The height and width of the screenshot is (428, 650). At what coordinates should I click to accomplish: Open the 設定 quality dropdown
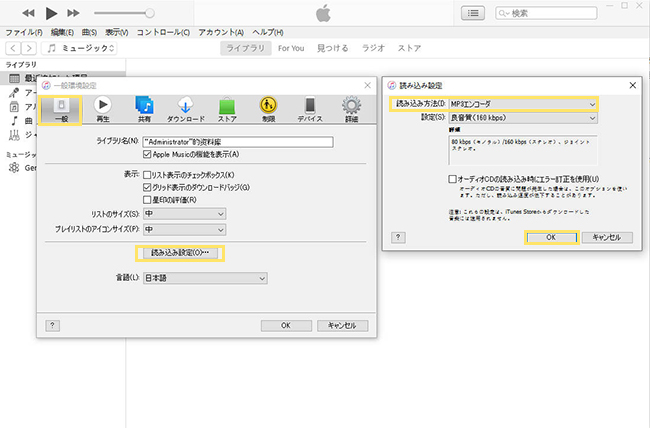click(523, 118)
